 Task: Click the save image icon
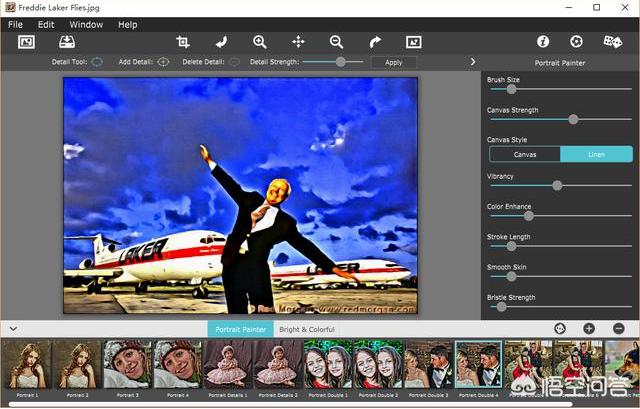(x=67, y=42)
